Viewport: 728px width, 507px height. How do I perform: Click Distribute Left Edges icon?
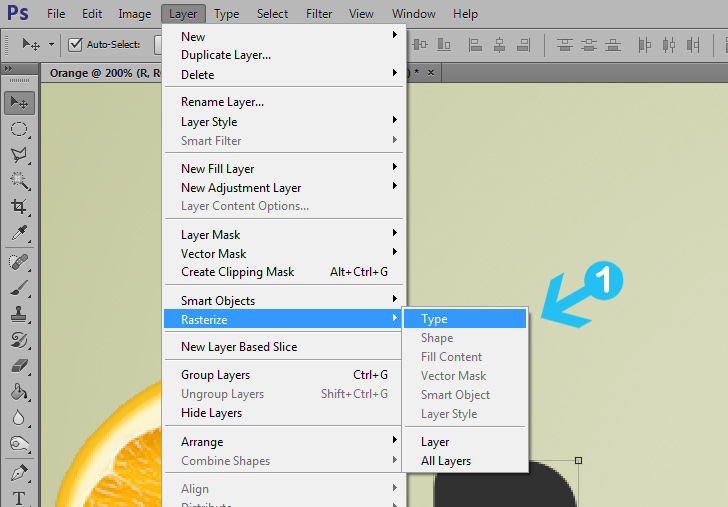(644, 45)
